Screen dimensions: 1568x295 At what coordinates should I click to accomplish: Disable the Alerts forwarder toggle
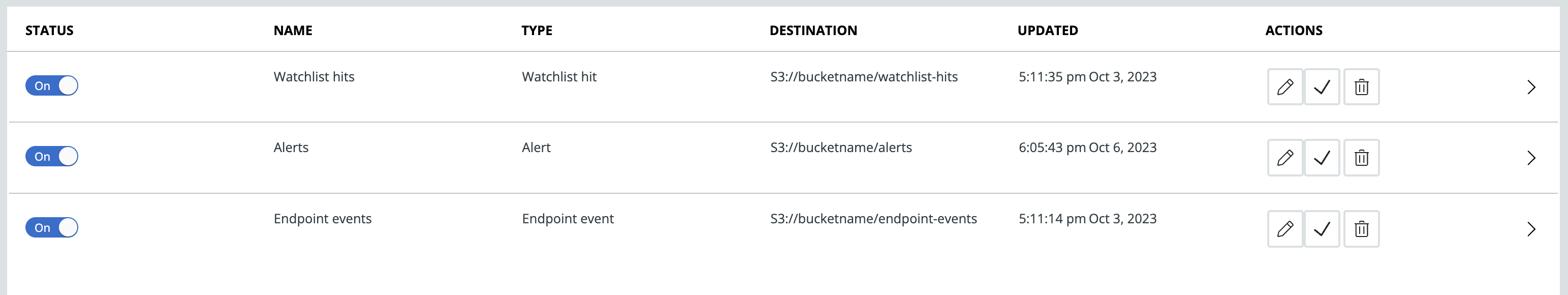tap(52, 157)
